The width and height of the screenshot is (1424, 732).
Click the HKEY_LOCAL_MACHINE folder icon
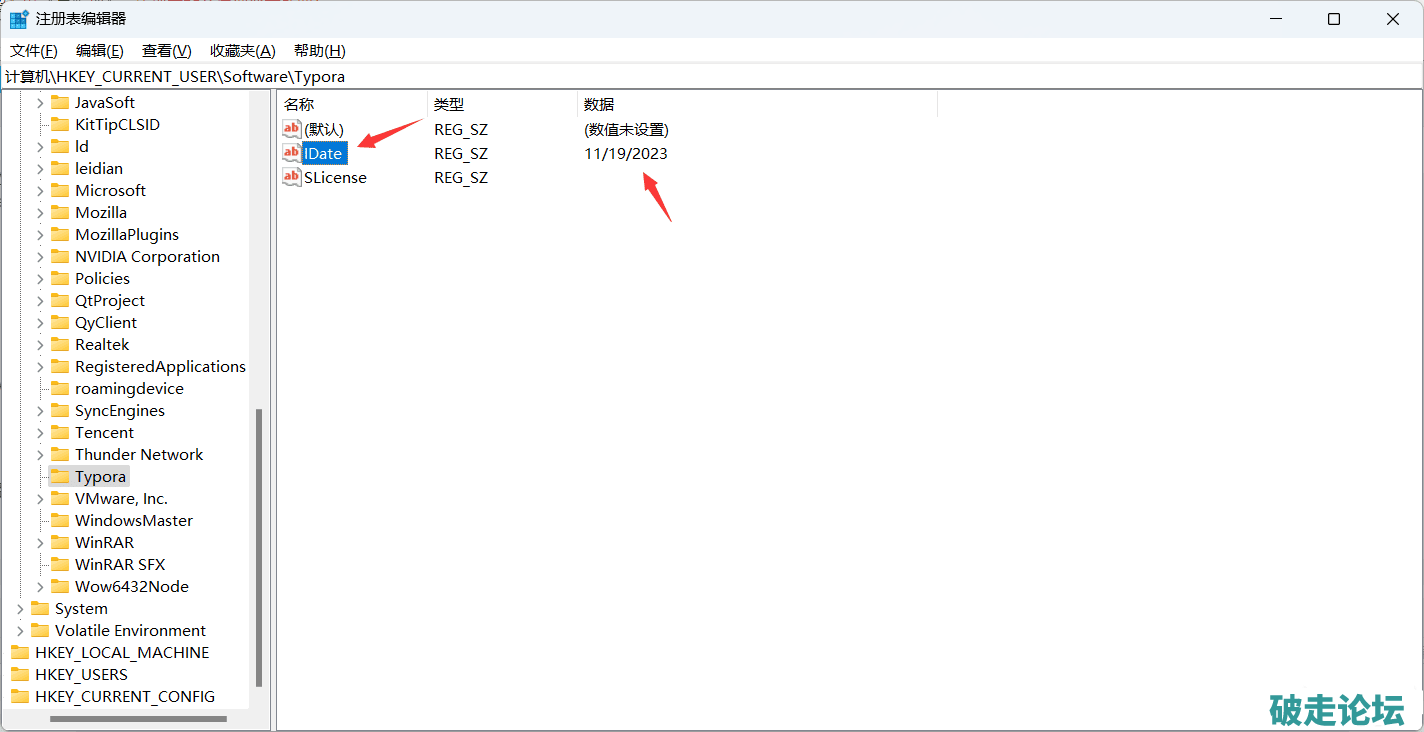20,652
